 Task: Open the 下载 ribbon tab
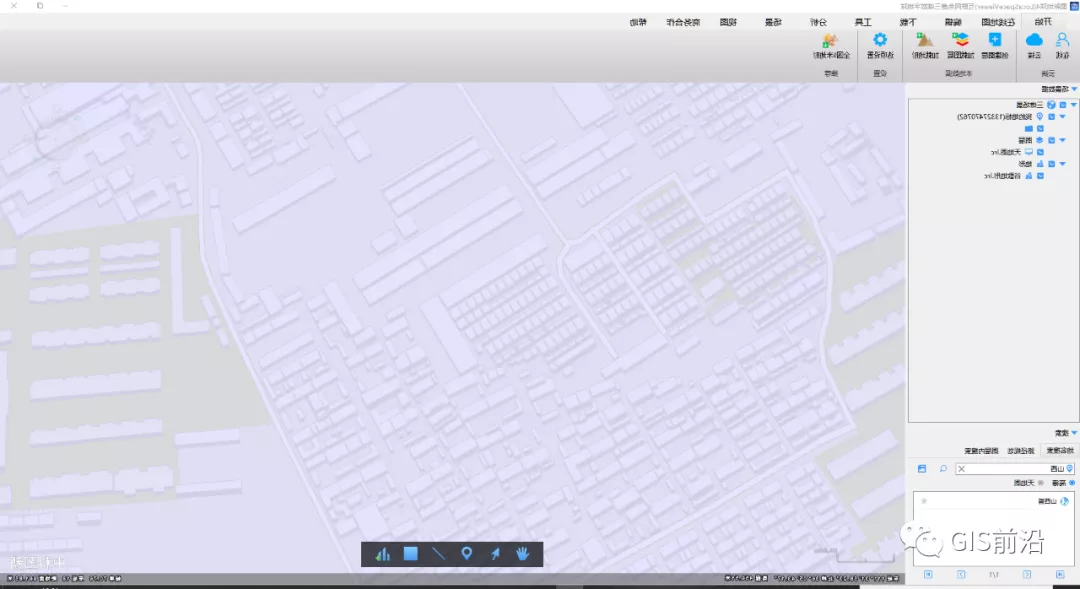click(x=908, y=22)
